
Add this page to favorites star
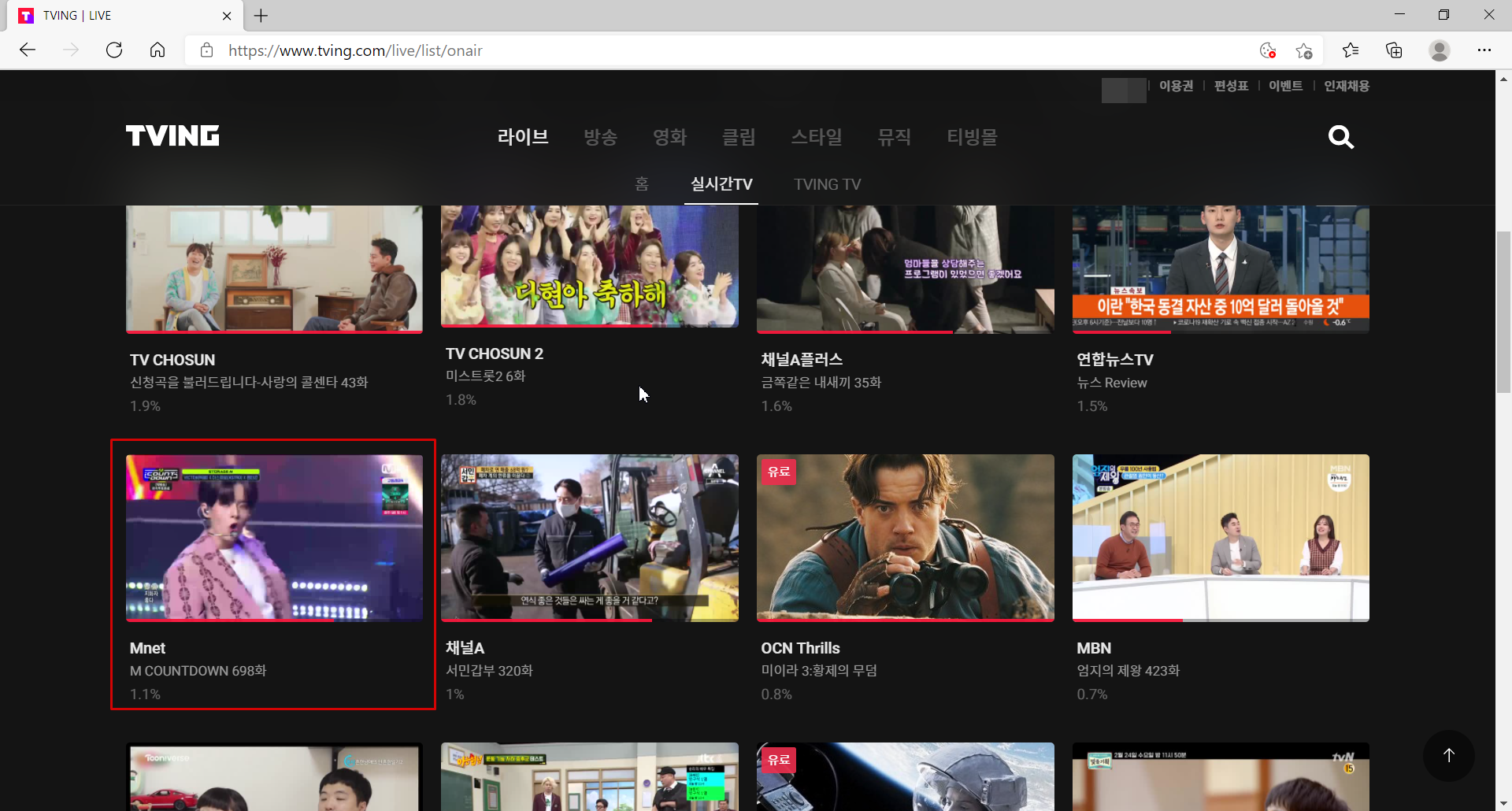[x=1304, y=50]
